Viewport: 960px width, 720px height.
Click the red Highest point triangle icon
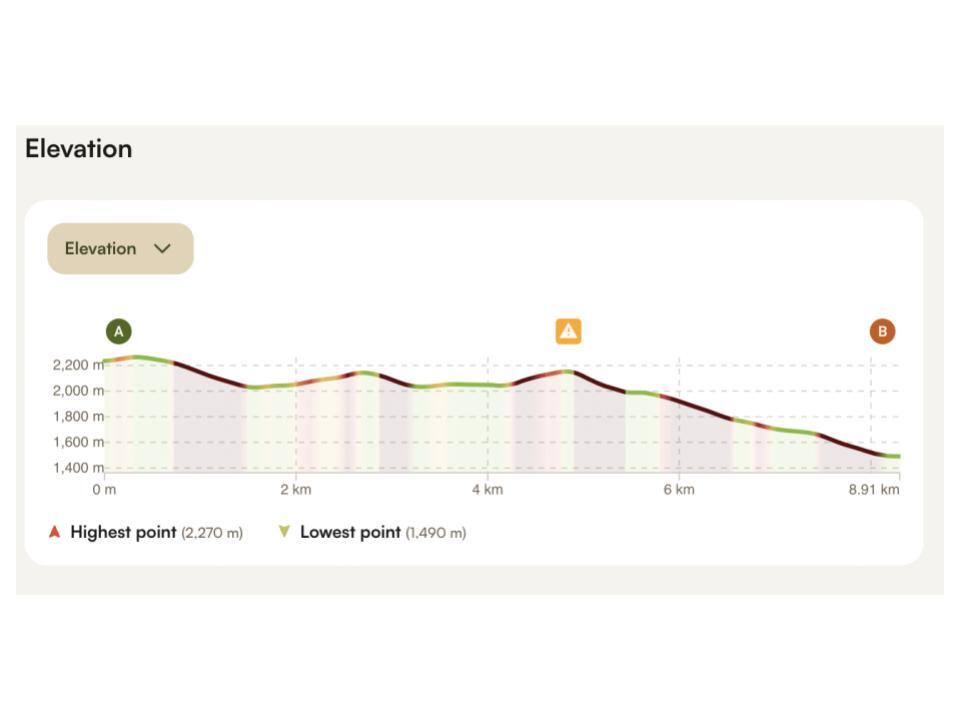54,532
